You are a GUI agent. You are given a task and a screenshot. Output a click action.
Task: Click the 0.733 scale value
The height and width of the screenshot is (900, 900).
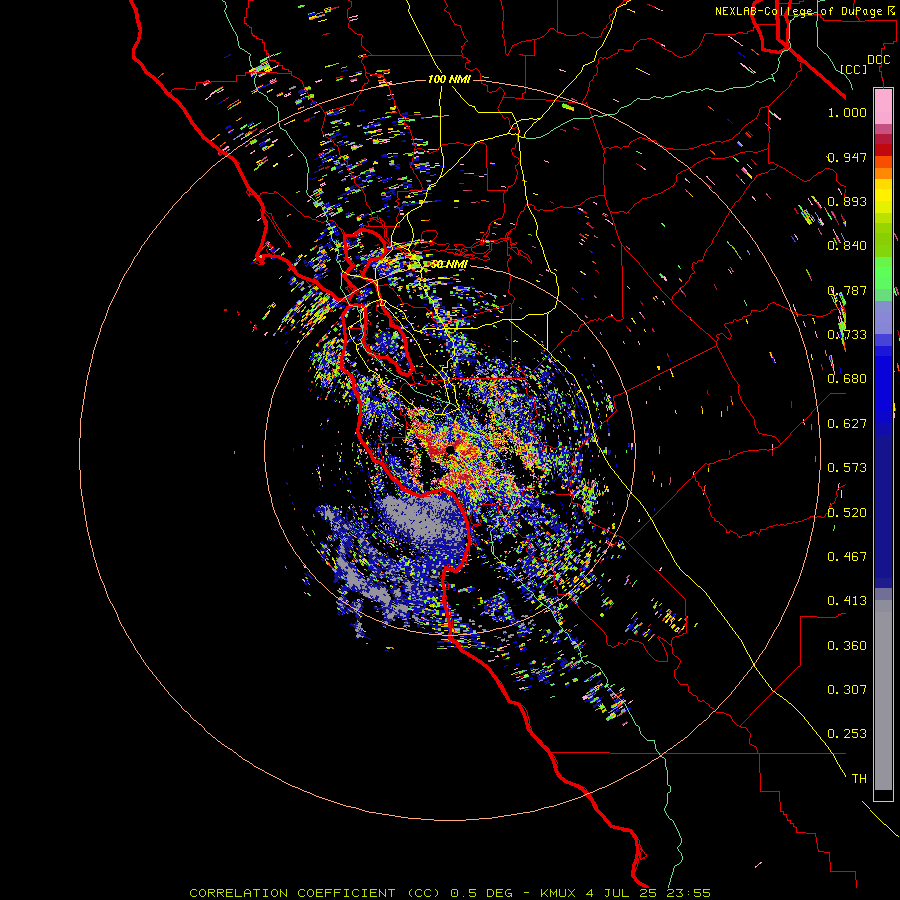(x=847, y=335)
